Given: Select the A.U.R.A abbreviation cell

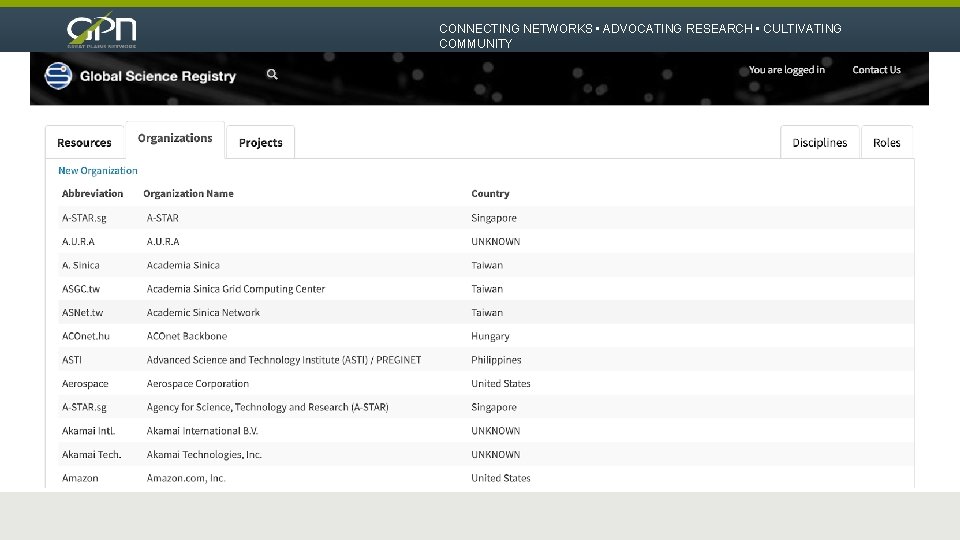Looking at the screenshot, I should pyautogui.click(x=78, y=242).
